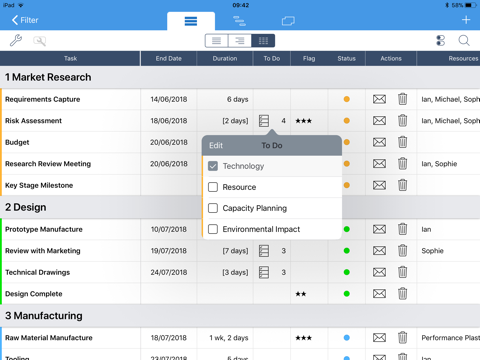Email the Review with Marketing task

pos(379,251)
